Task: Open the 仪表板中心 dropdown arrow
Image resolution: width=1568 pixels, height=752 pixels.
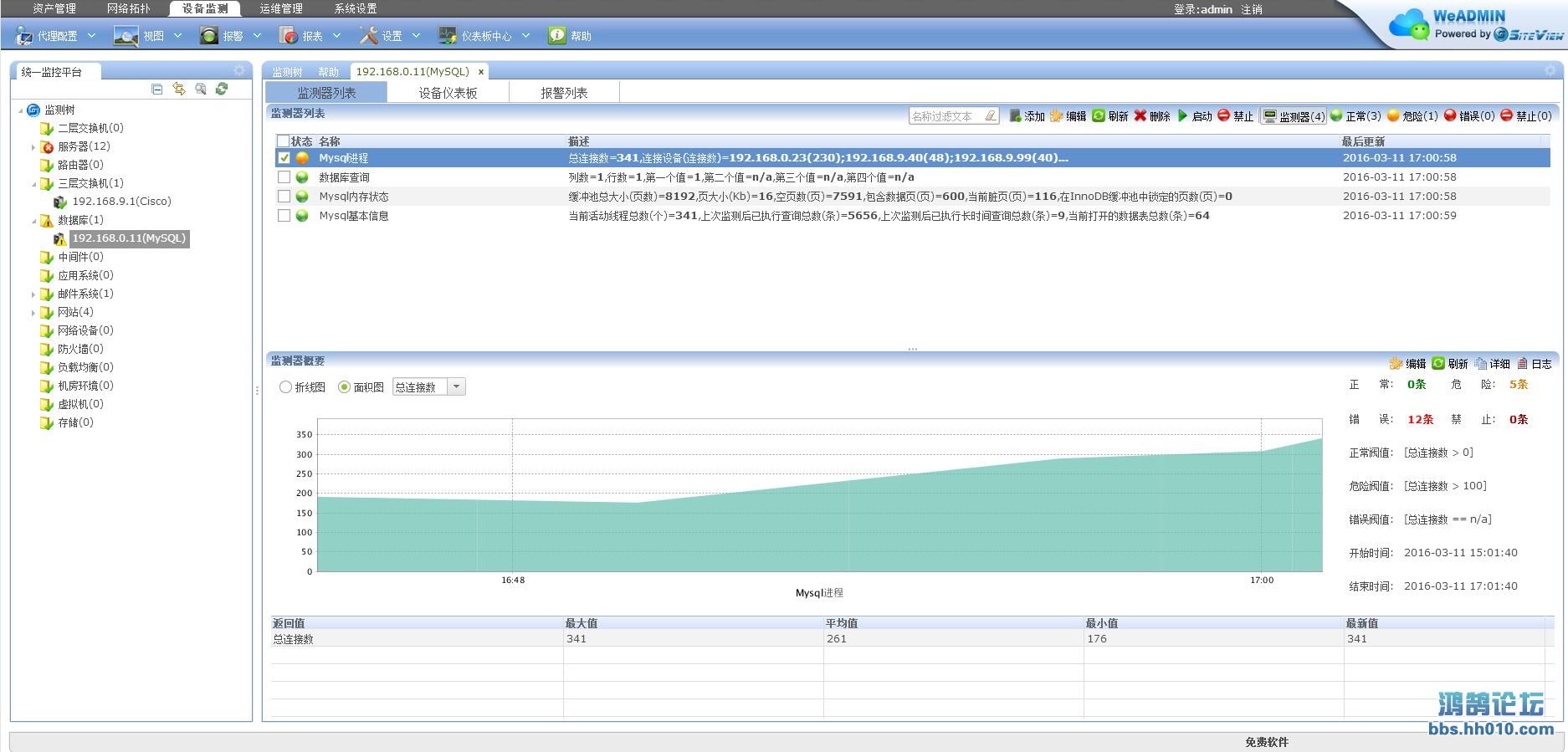Action: pyautogui.click(x=525, y=35)
